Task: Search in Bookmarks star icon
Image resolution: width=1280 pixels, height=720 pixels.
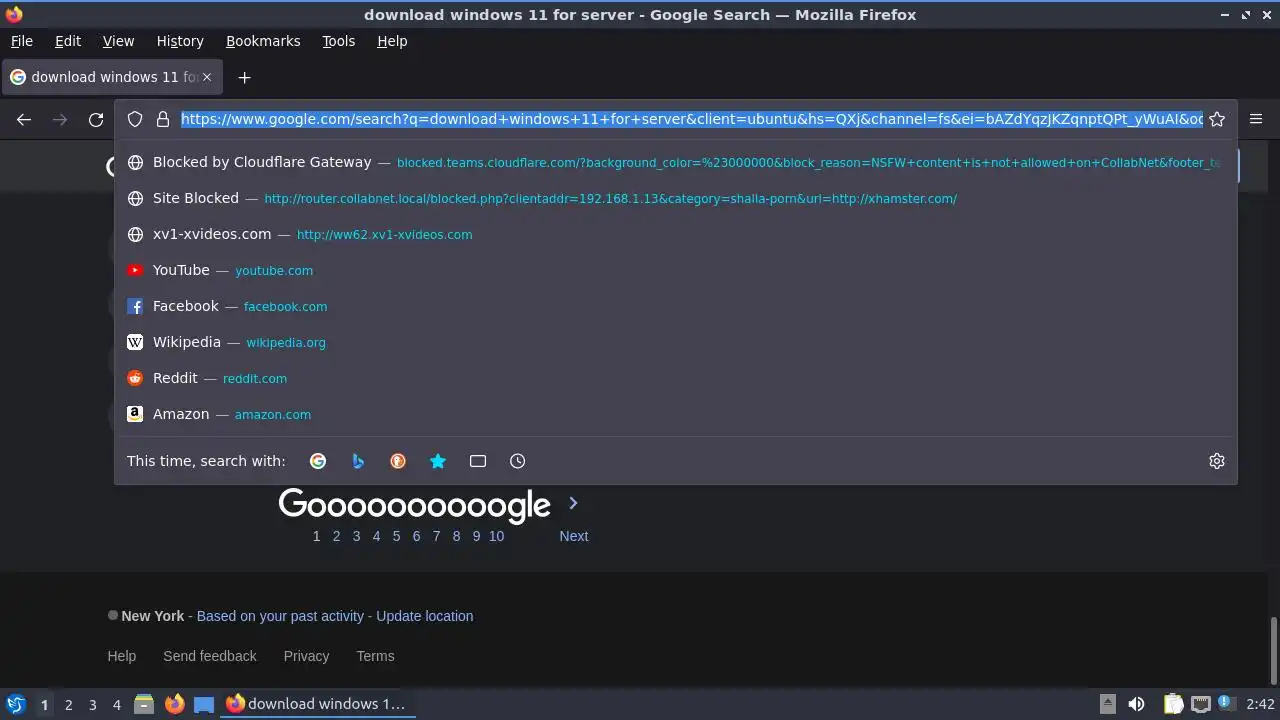Action: tap(438, 461)
